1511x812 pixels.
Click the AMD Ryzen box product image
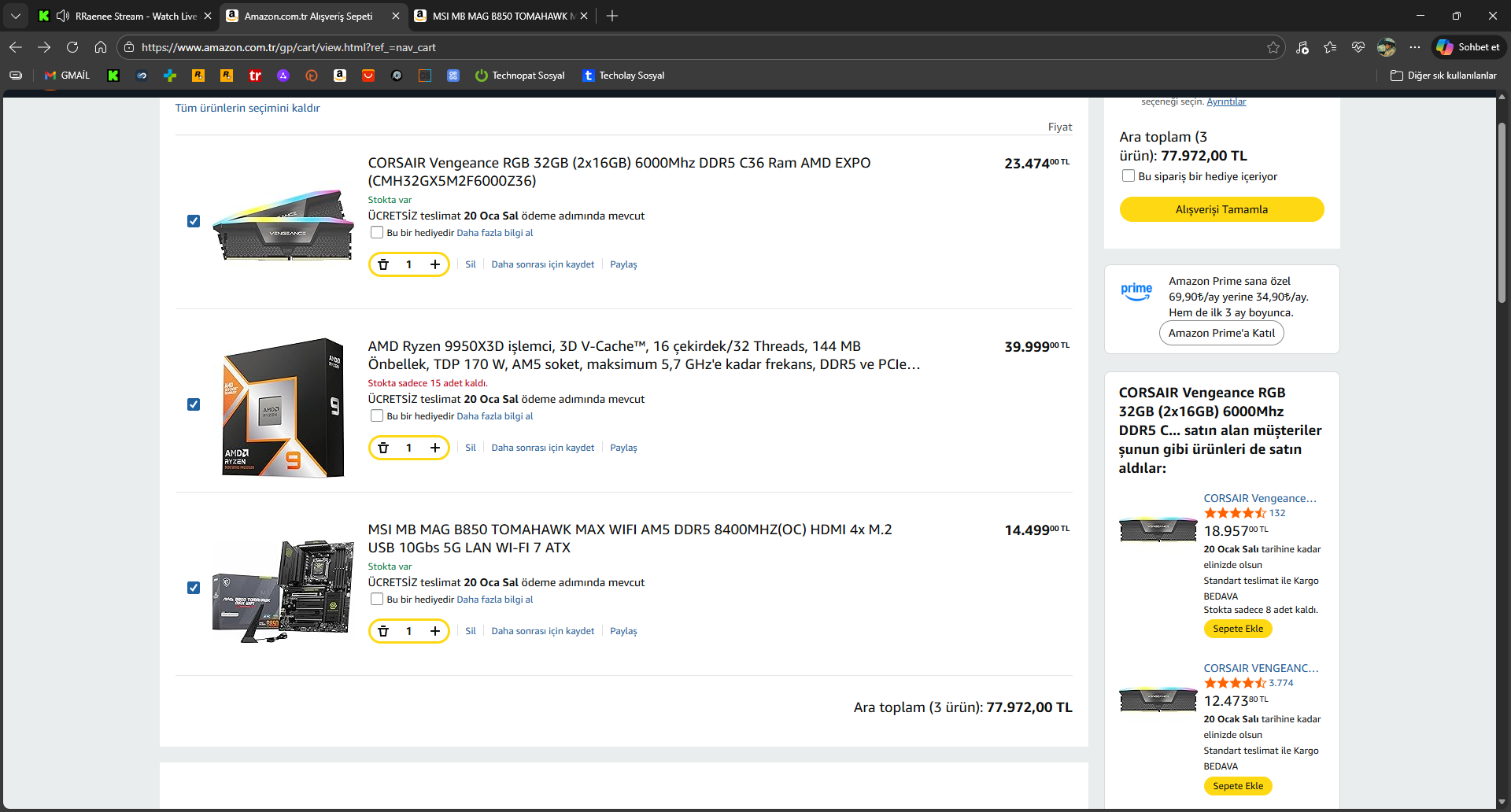coord(283,408)
